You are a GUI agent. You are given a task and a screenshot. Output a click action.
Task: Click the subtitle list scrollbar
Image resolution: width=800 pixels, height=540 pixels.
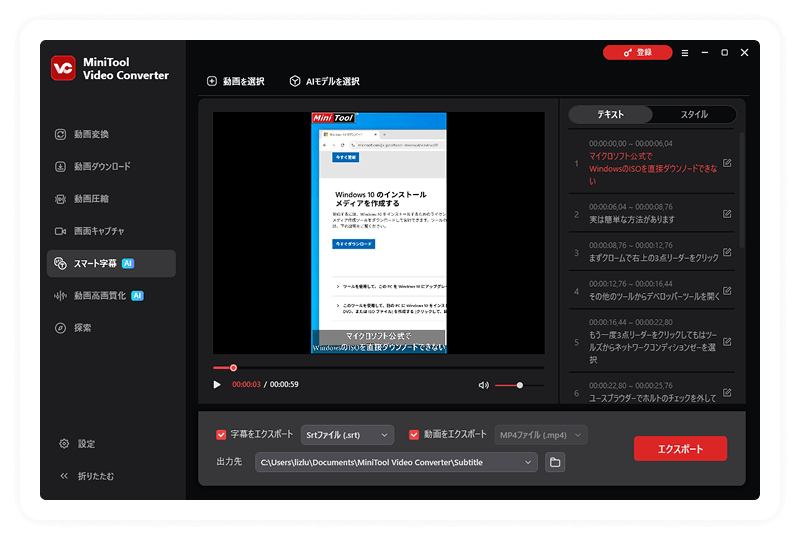pos(742,190)
